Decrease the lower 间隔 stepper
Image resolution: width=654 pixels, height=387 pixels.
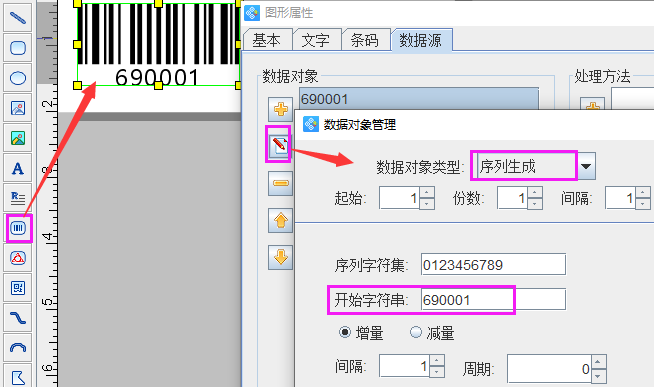click(437, 371)
